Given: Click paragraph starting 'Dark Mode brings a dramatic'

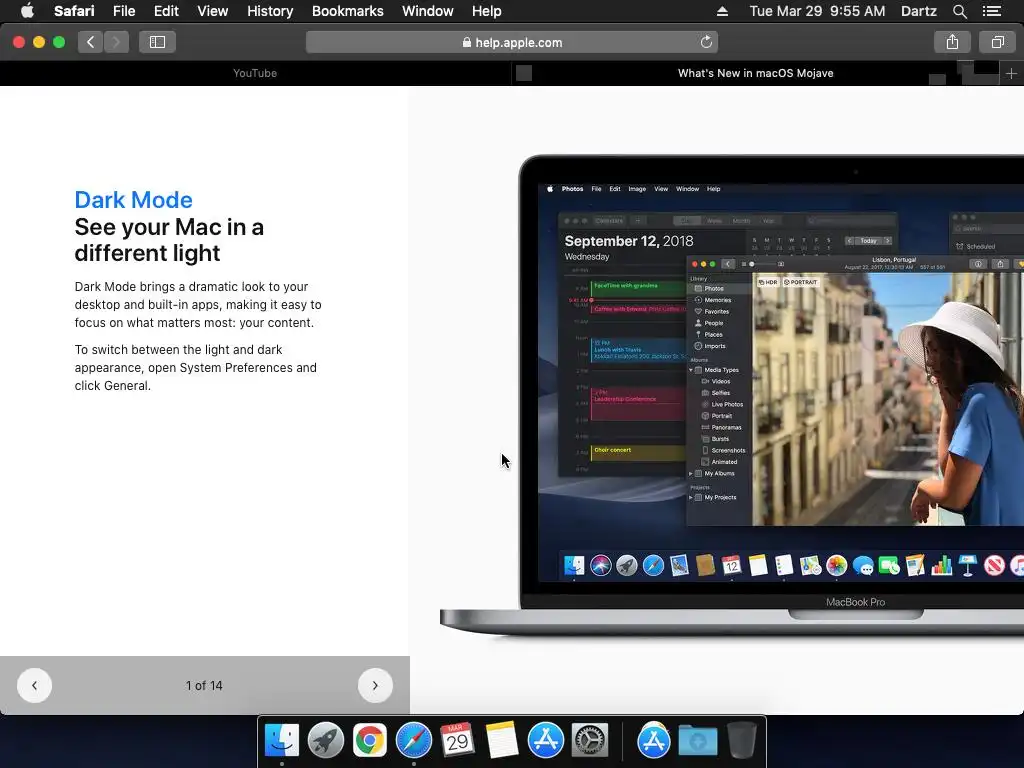Looking at the screenshot, I should tap(198, 305).
